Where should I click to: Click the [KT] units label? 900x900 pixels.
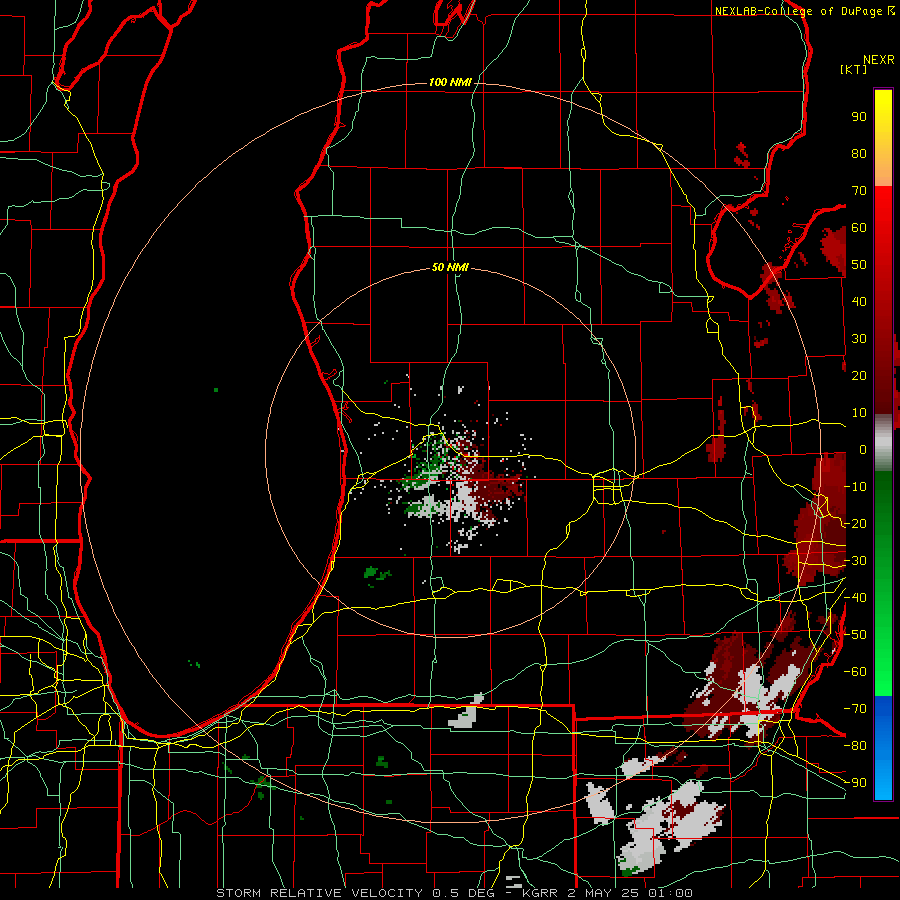pos(854,69)
